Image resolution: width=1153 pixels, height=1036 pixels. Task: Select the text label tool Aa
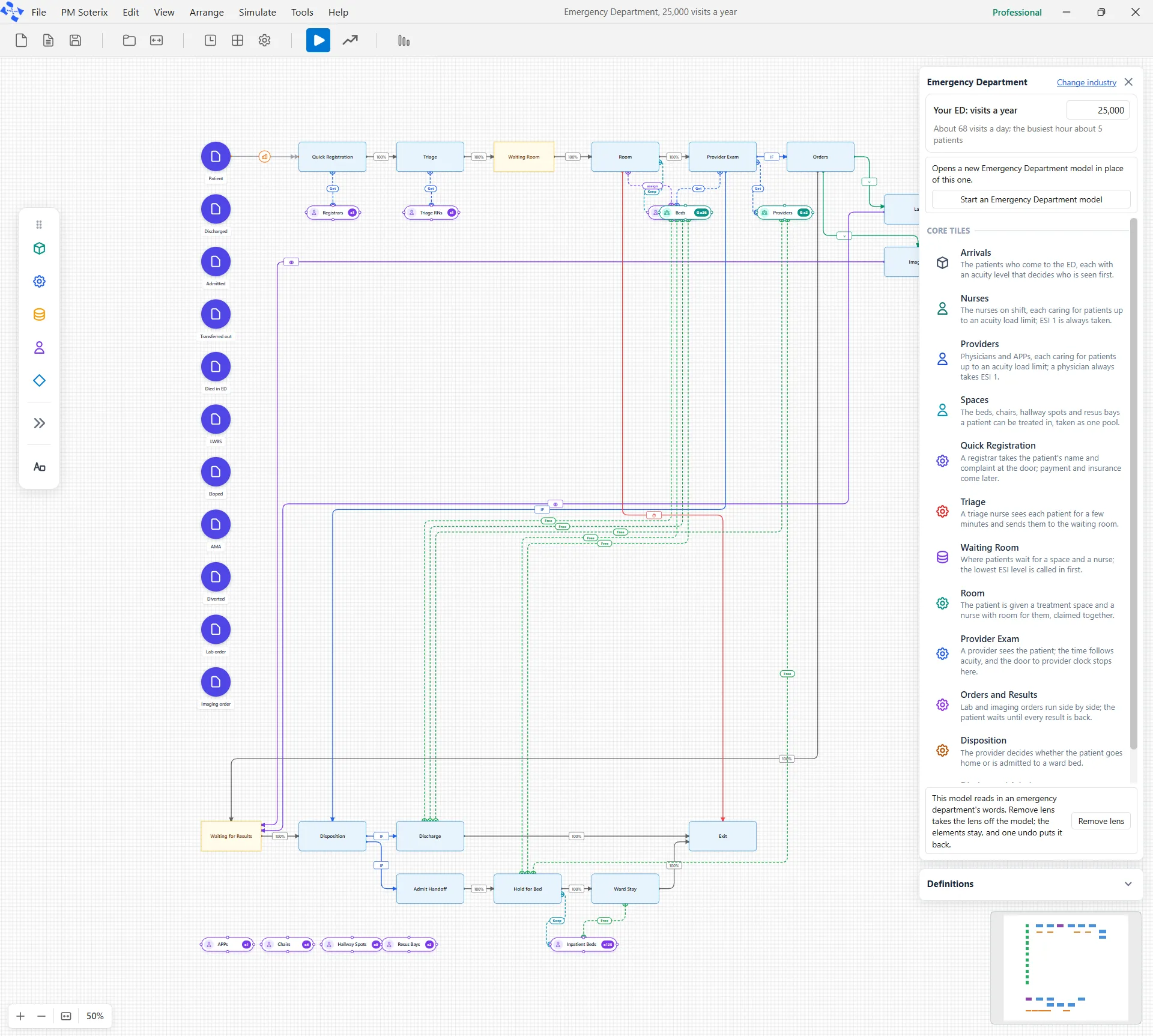pyautogui.click(x=39, y=467)
